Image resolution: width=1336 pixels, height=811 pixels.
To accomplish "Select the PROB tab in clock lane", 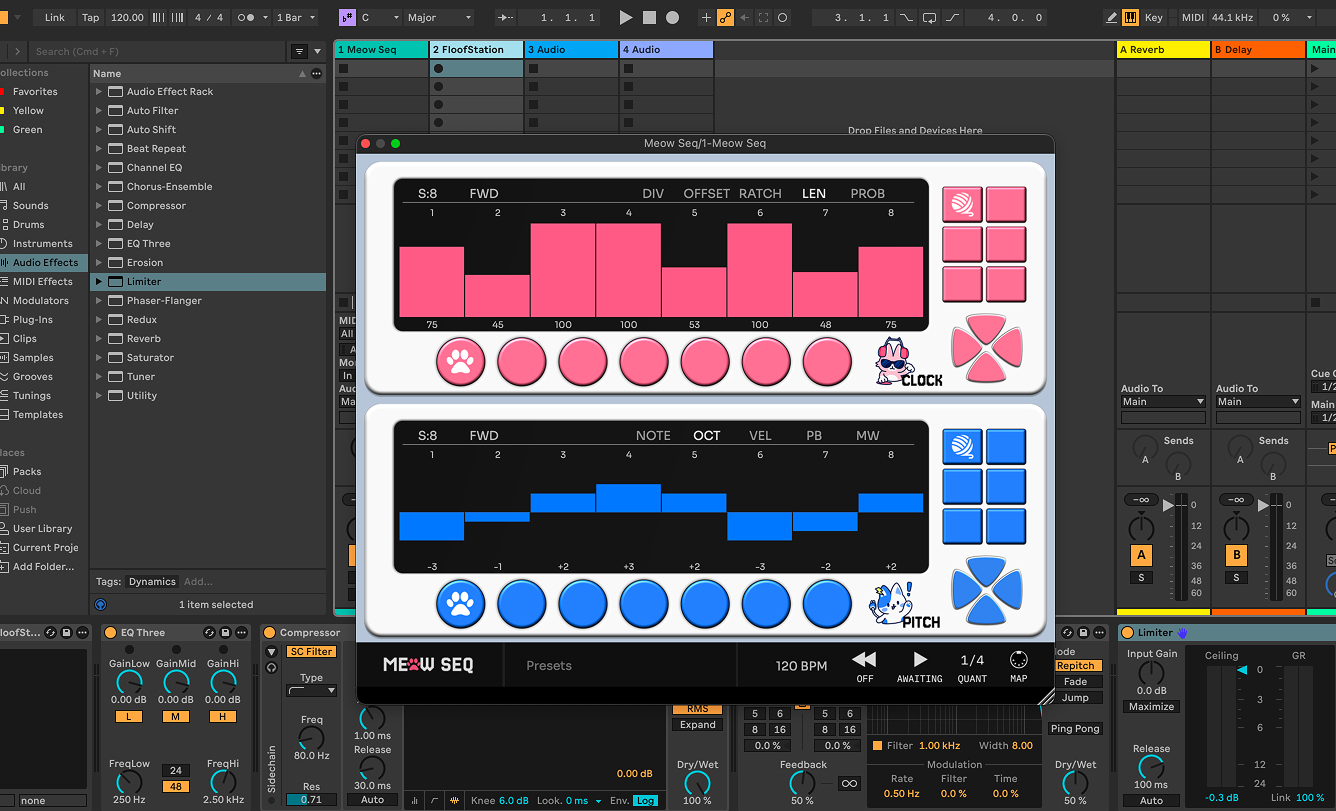I will click(x=867, y=193).
